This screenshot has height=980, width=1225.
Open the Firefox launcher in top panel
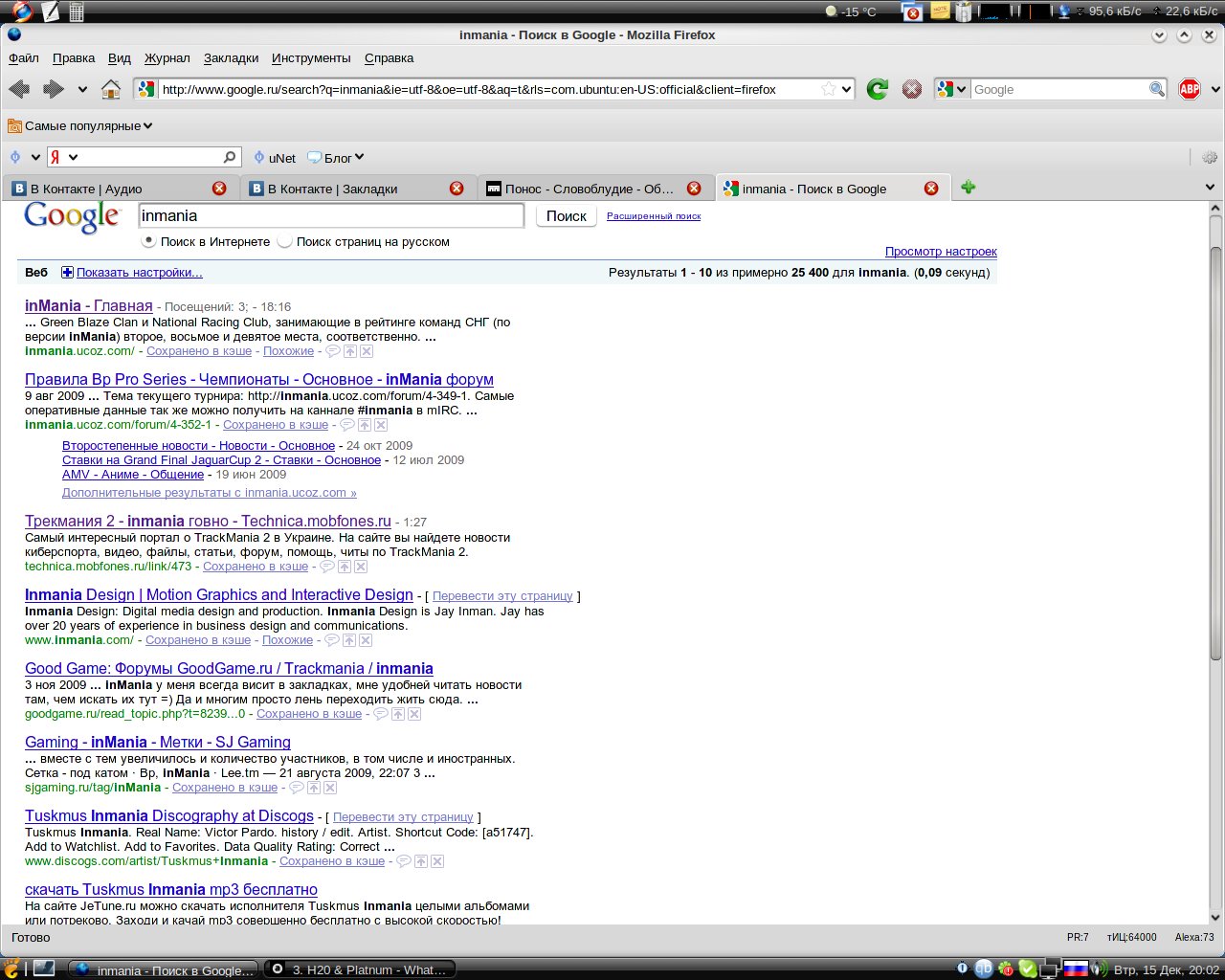pyautogui.click(x=20, y=11)
